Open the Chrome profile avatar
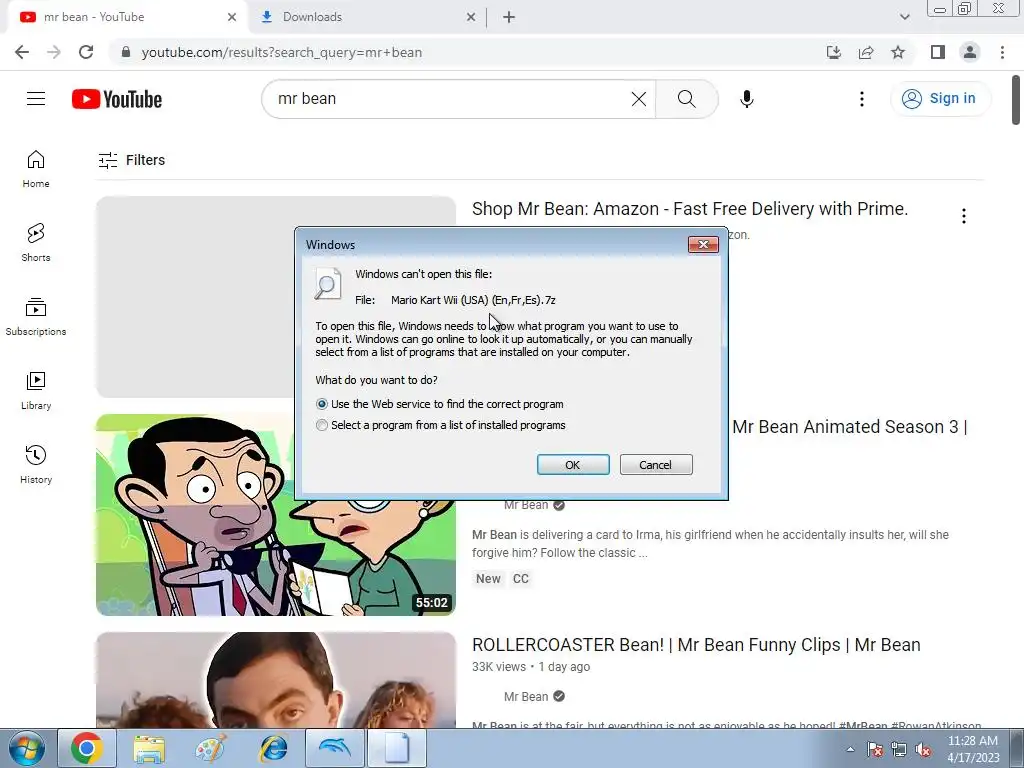Viewport: 1024px width, 768px height. click(970, 52)
